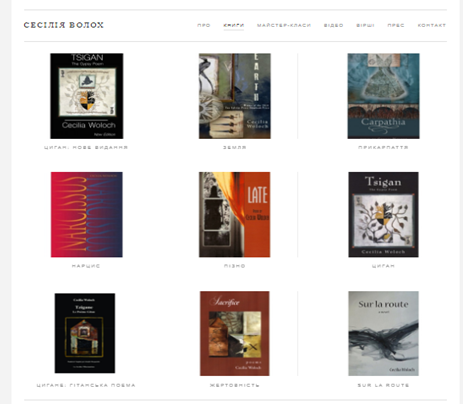The width and height of the screenshot is (463, 404).
Task: Open the Sur la route book cover
Action: point(383,333)
